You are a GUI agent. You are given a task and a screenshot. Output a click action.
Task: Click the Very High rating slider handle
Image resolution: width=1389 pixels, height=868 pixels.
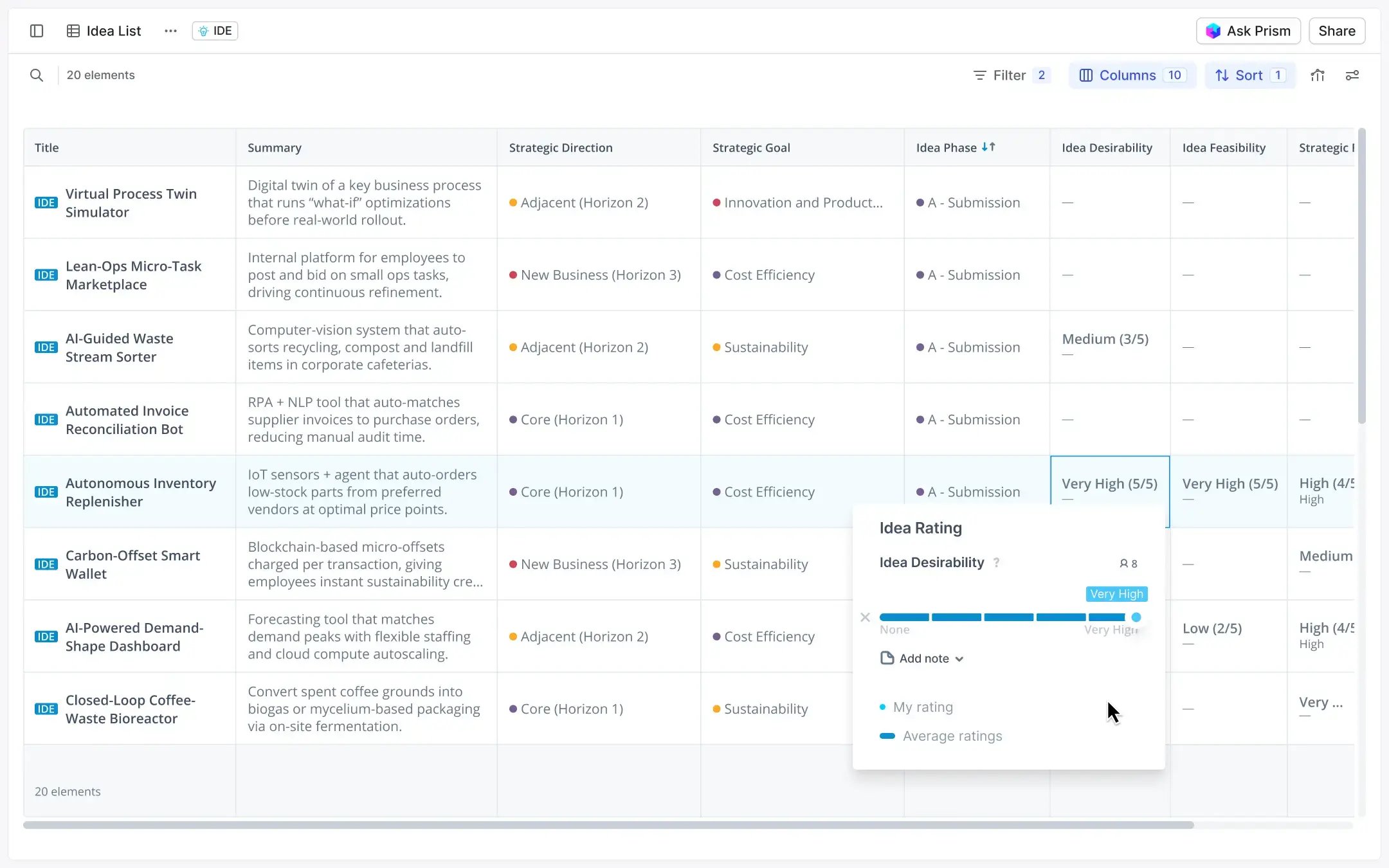(x=1136, y=617)
